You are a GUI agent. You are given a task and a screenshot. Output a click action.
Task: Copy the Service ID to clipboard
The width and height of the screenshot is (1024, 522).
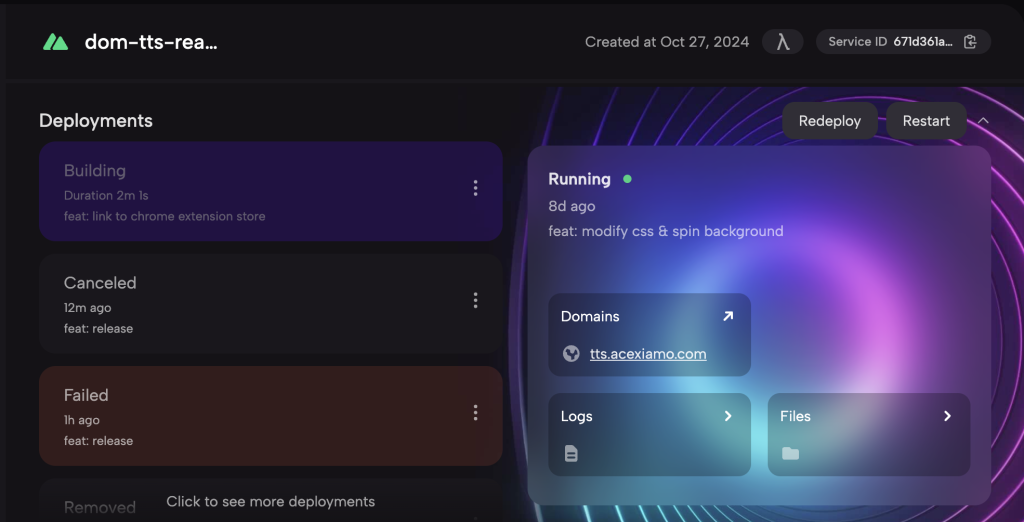pyautogui.click(x=969, y=42)
